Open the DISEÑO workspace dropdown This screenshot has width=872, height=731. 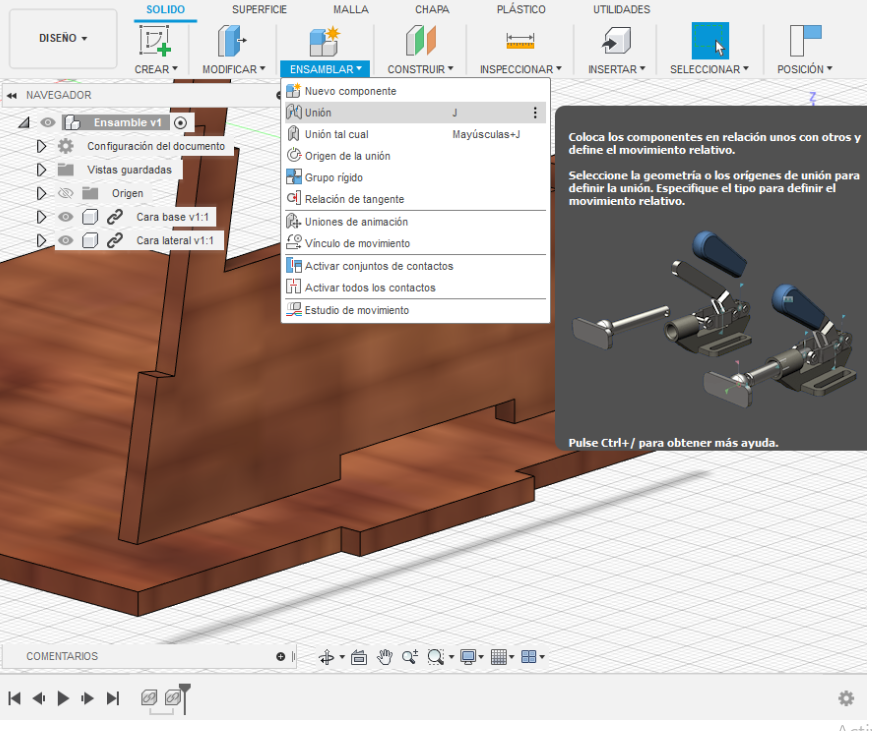click(63, 38)
